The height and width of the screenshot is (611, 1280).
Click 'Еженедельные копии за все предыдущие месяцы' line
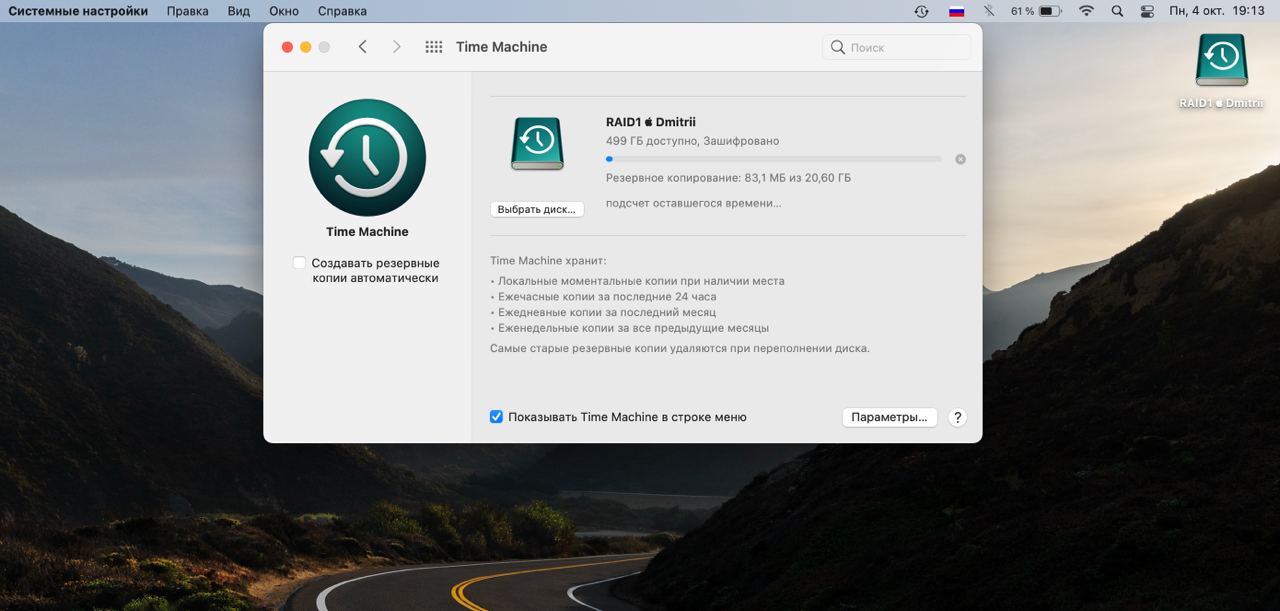pos(633,328)
